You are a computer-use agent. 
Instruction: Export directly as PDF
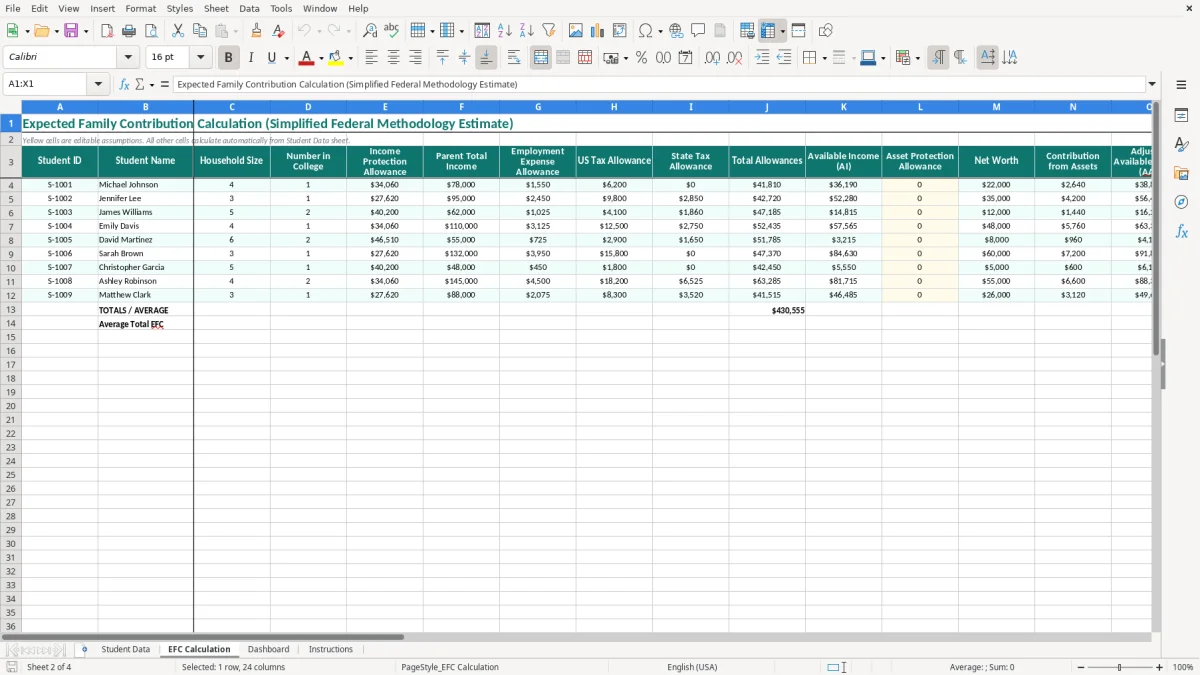tap(107, 31)
